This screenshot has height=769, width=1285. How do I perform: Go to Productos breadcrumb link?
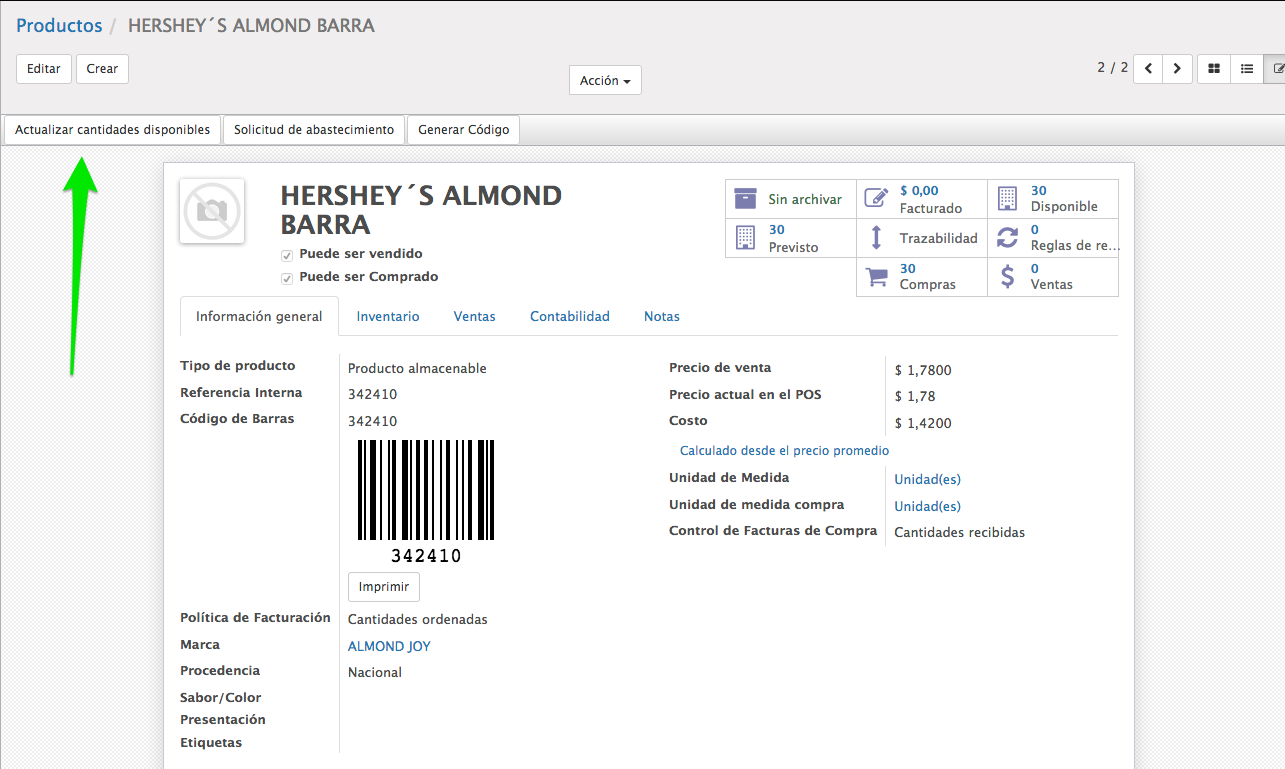tap(59, 25)
